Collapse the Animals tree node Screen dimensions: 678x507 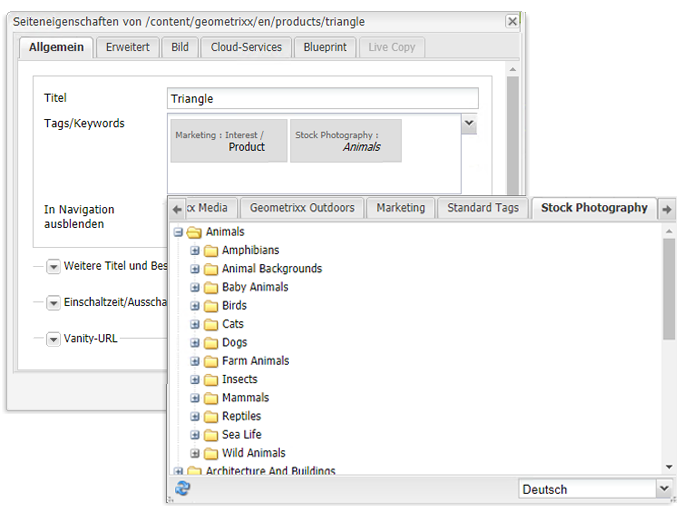[x=178, y=232]
